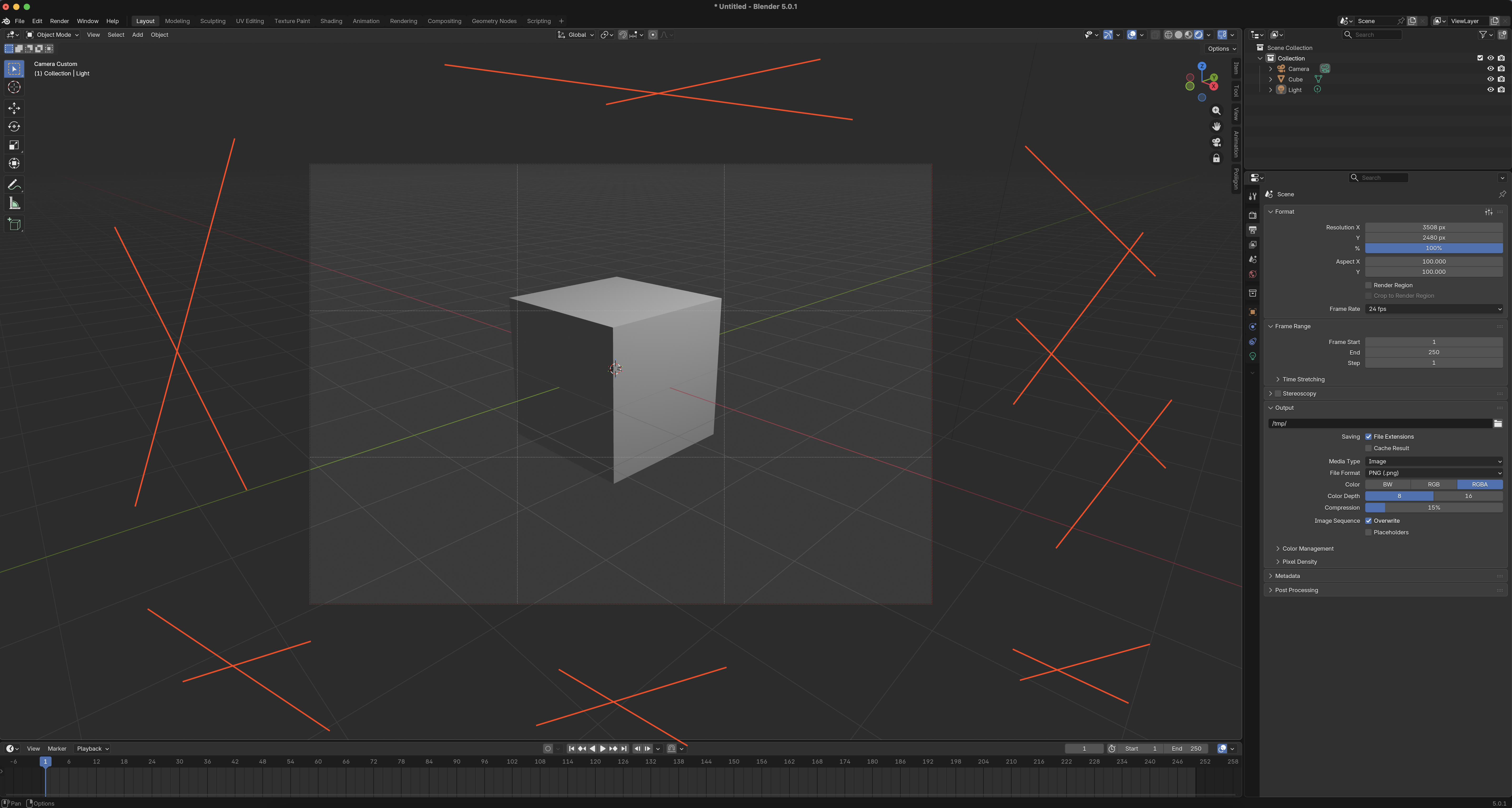Expand the Color Management section
This screenshot has height=808, width=1512.
point(1307,549)
